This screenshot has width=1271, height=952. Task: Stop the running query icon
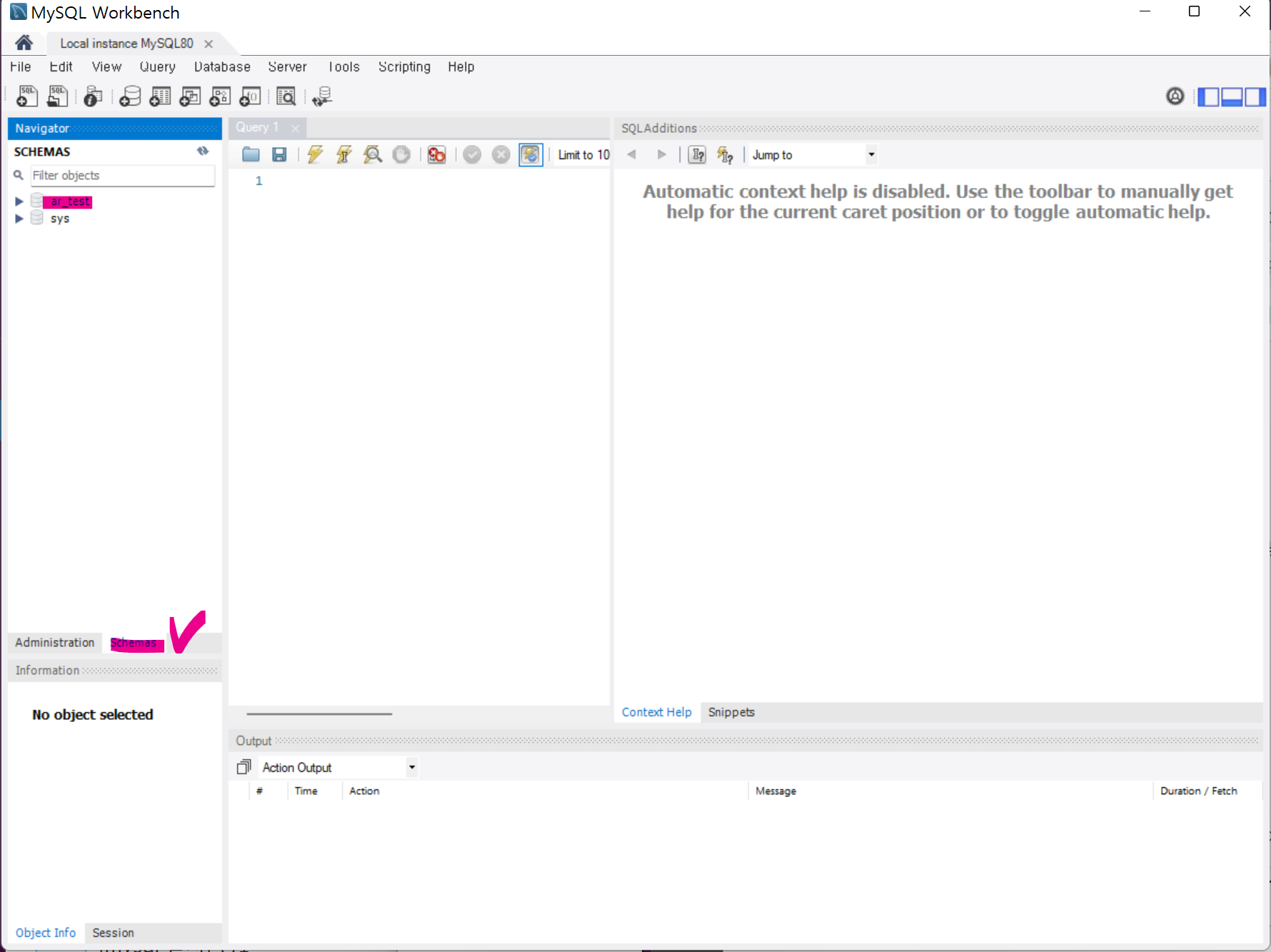tap(401, 154)
